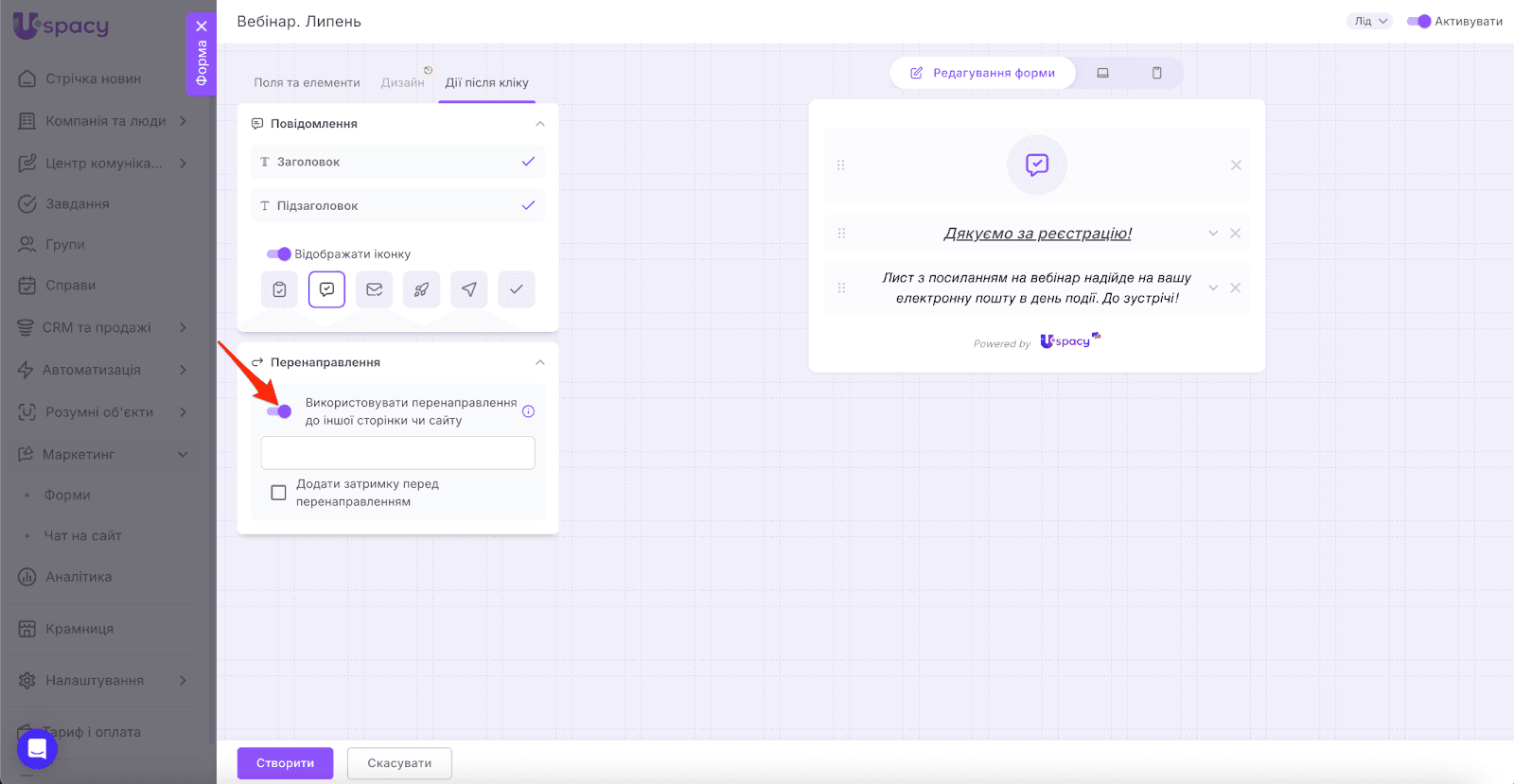Select the Дії після кліку tab

(x=486, y=83)
